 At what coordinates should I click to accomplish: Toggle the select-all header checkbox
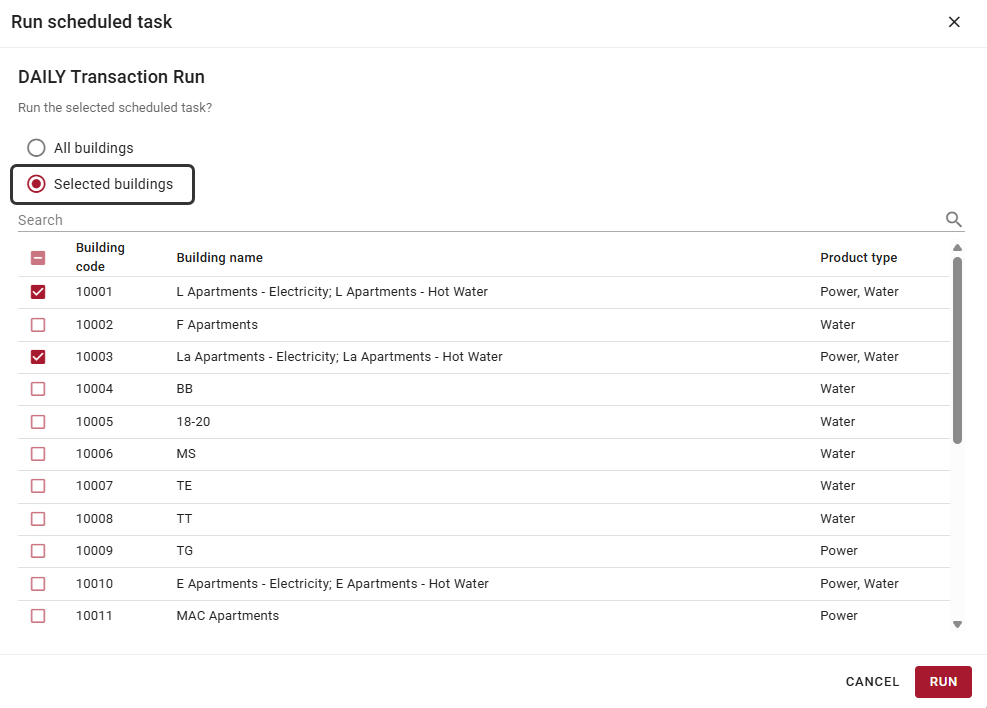tap(38, 257)
